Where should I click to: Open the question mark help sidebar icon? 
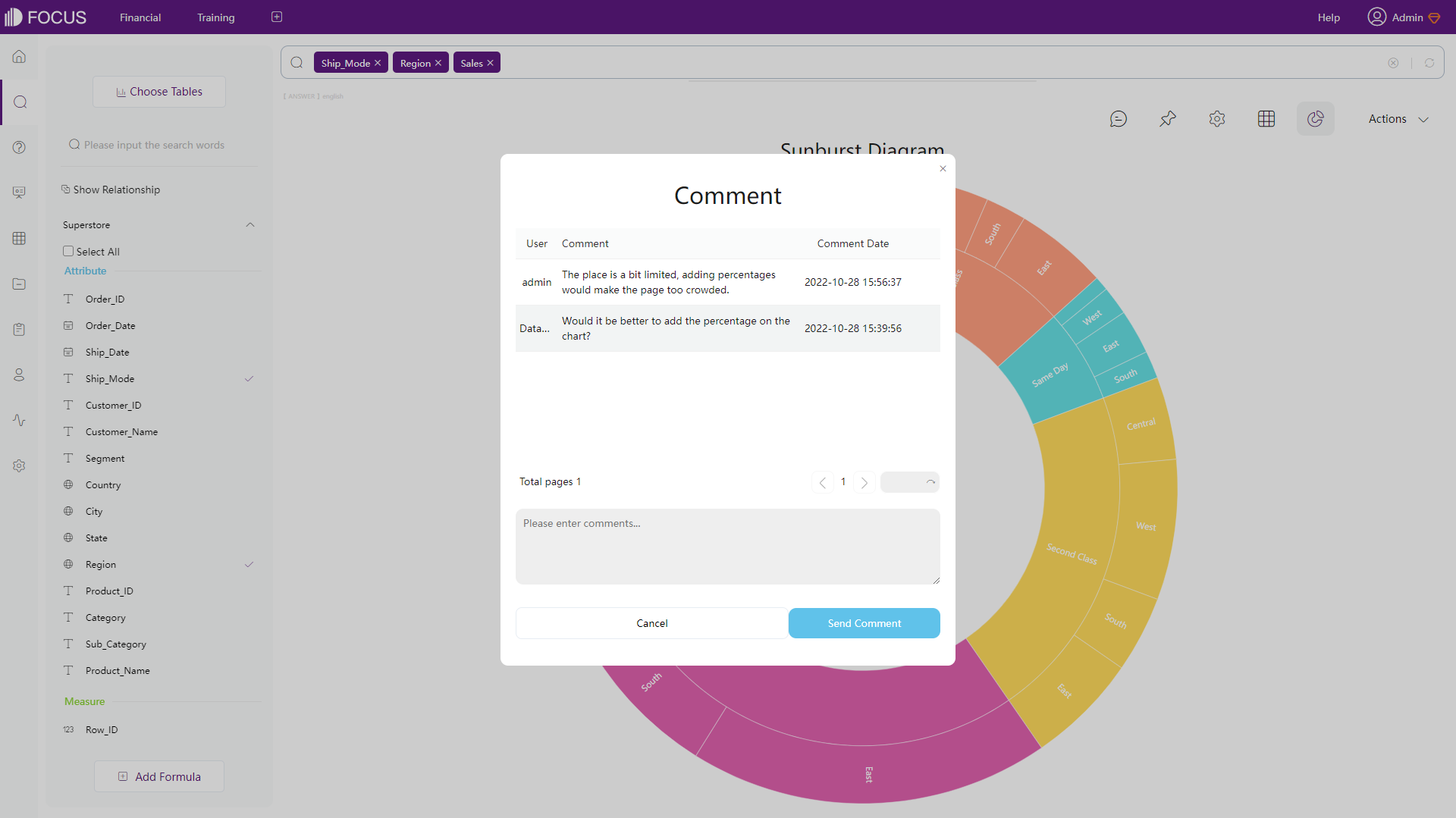(20, 148)
